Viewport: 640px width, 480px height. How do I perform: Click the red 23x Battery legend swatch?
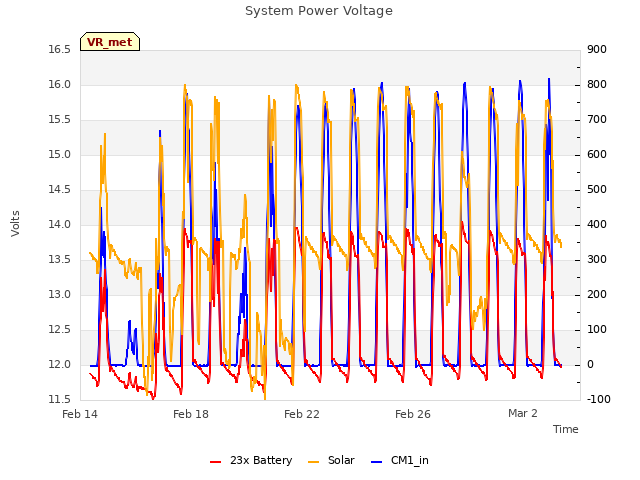coord(216,462)
